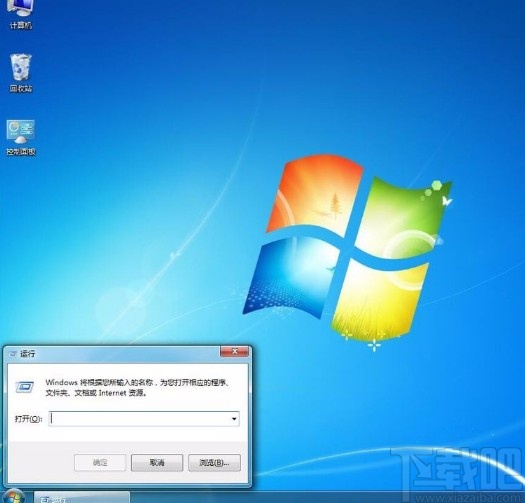Expand the 打开 combo box dropdown arrow
The image size is (525, 503).
point(234,419)
